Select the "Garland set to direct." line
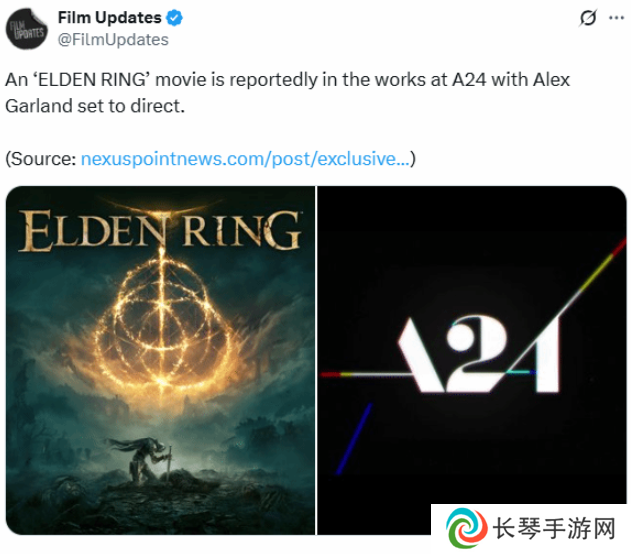 (x=95, y=106)
